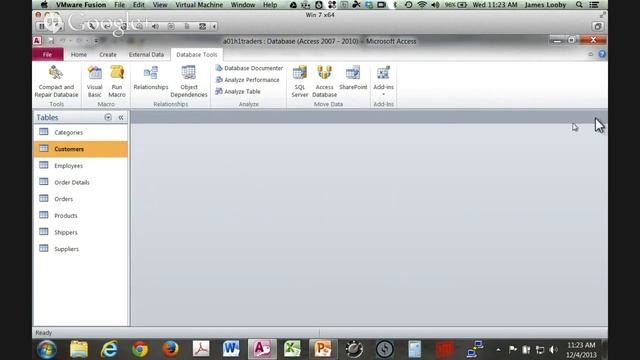Switch to the Home tab
Screen dimensions: 640x360
(x=79, y=54)
